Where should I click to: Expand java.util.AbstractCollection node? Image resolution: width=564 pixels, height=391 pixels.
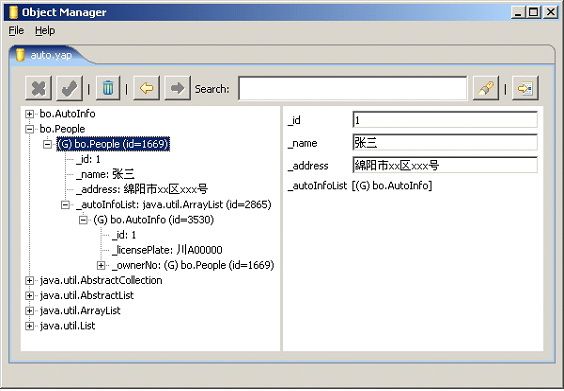(29, 281)
